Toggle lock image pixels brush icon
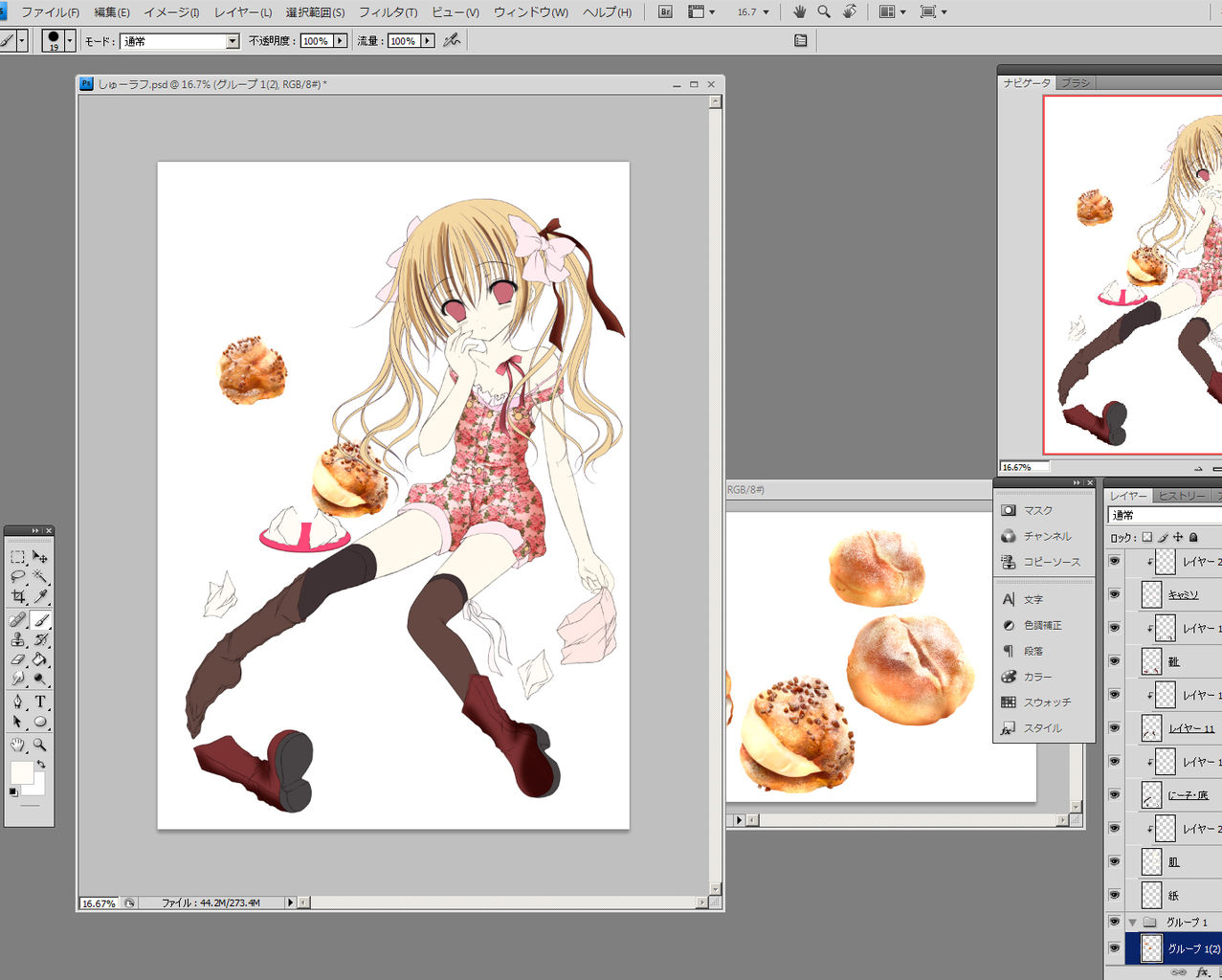The height and width of the screenshot is (980, 1222). (1163, 538)
